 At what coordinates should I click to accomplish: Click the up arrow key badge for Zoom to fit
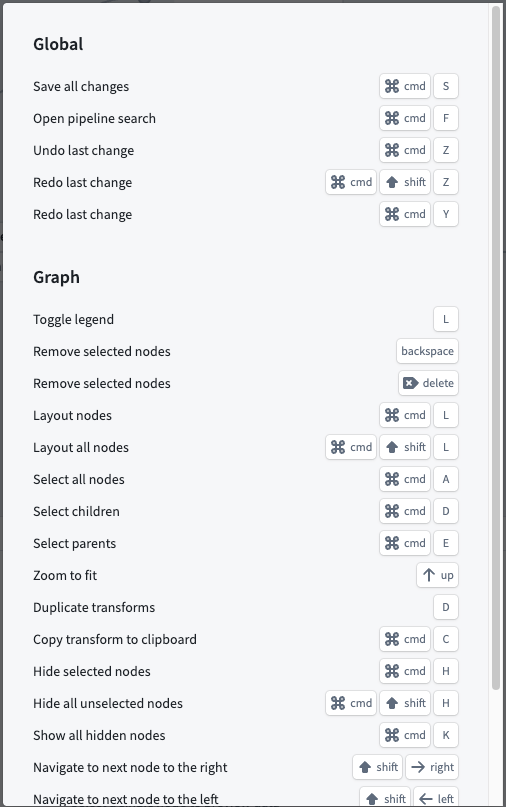(x=437, y=575)
